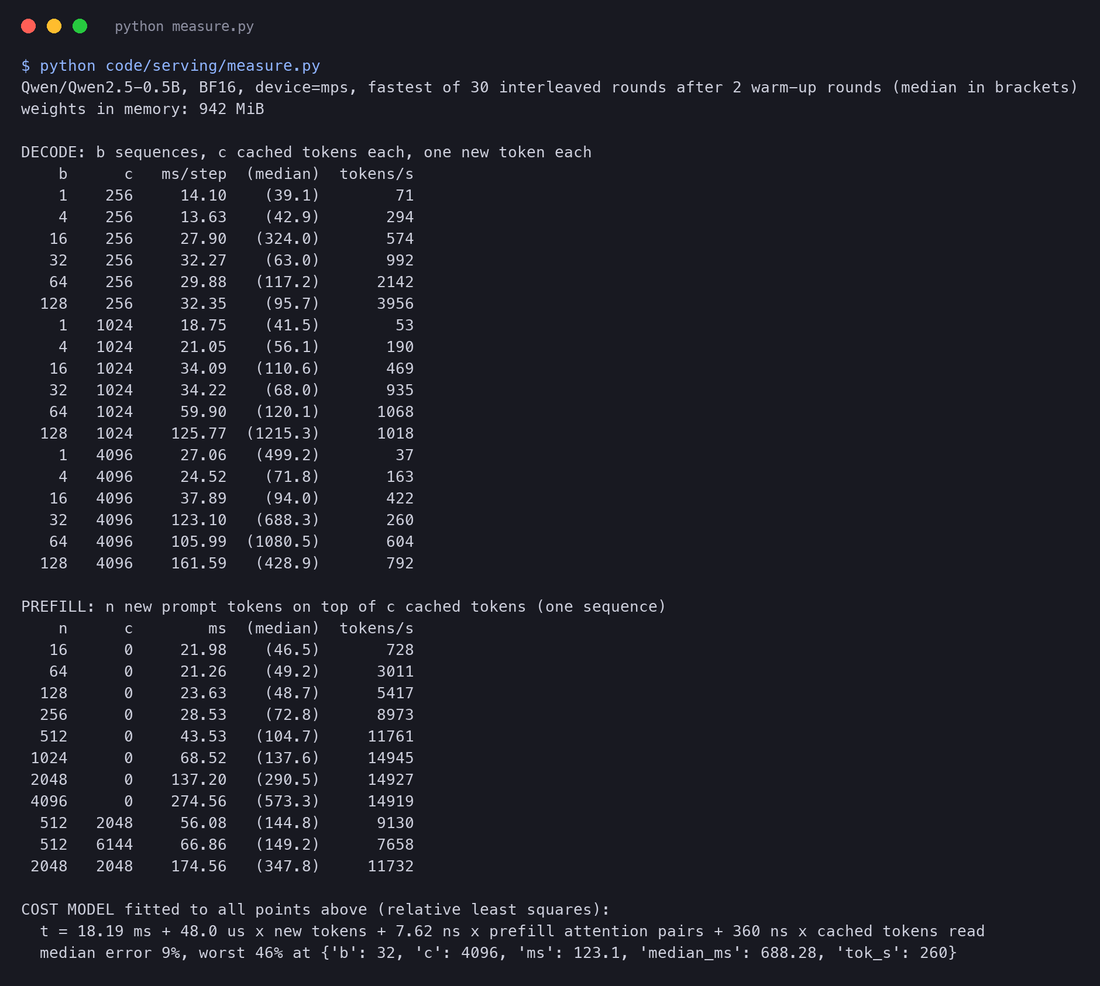Click prefill tokens/s value 5417
The width and height of the screenshot is (1100, 986).
[x=395, y=693]
